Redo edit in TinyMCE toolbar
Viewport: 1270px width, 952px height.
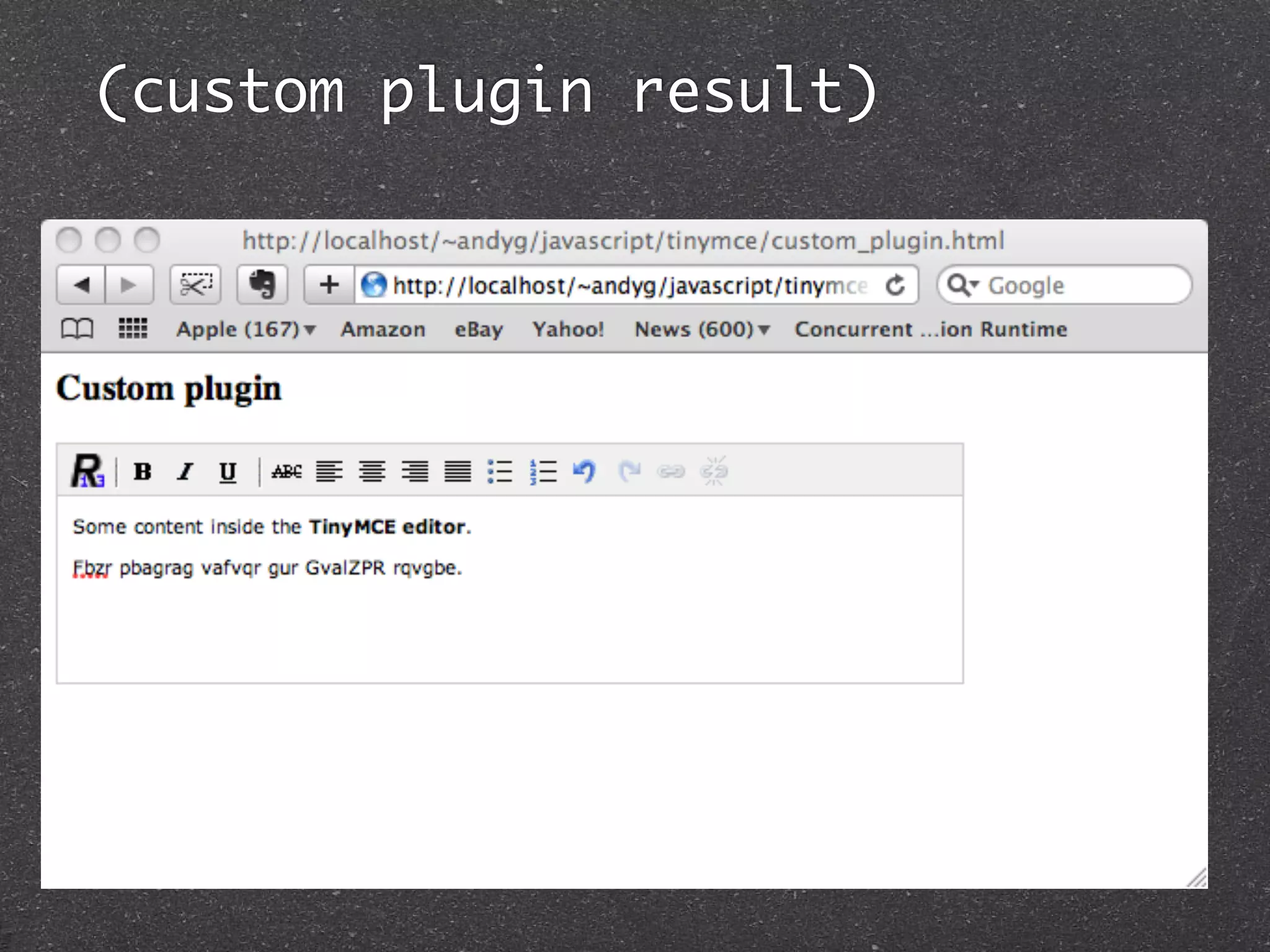pyautogui.click(x=629, y=472)
